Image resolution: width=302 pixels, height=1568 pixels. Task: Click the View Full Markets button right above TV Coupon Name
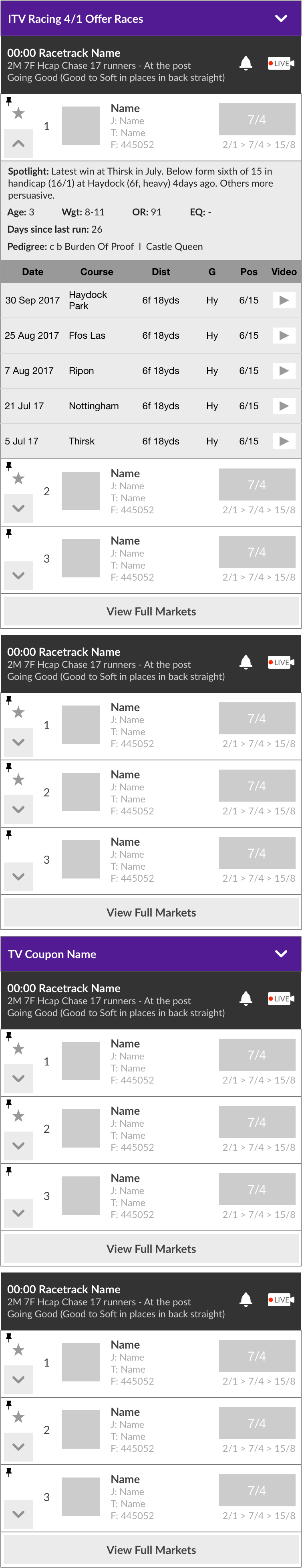(151, 913)
